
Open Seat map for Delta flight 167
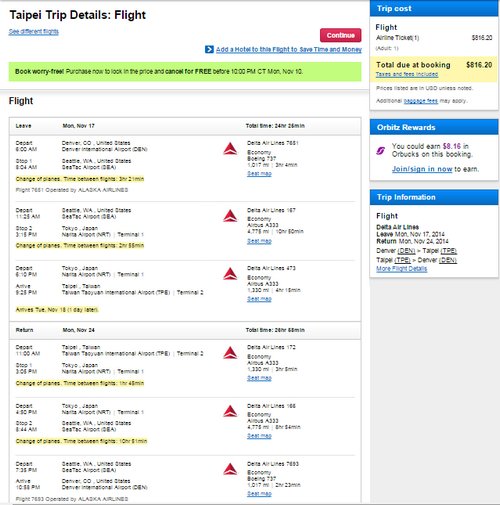(x=259, y=241)
